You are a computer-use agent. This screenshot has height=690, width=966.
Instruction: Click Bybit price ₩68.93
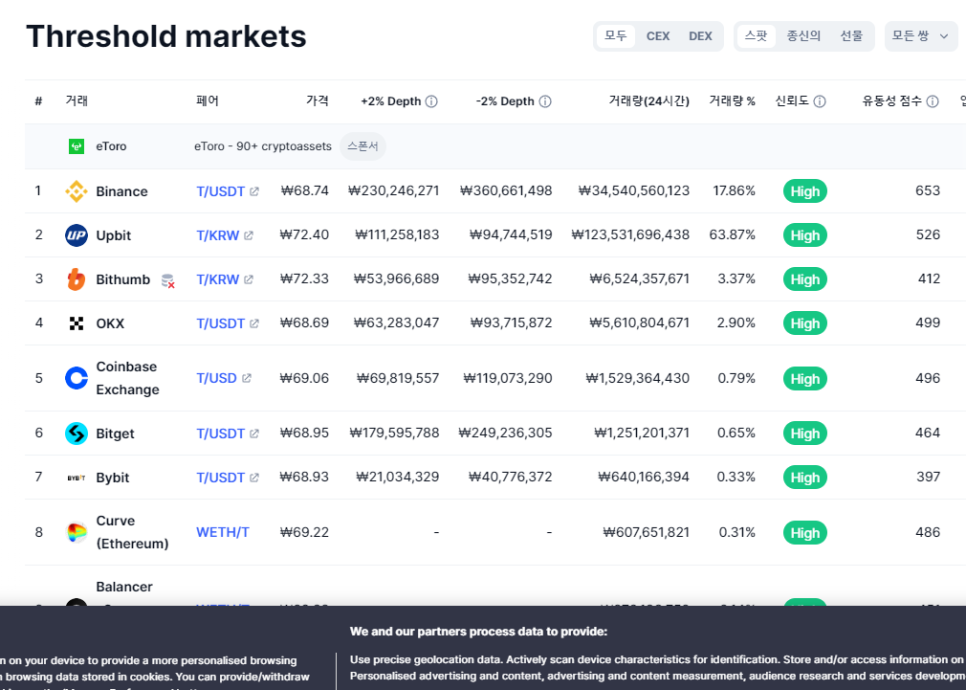coord(304,477)
